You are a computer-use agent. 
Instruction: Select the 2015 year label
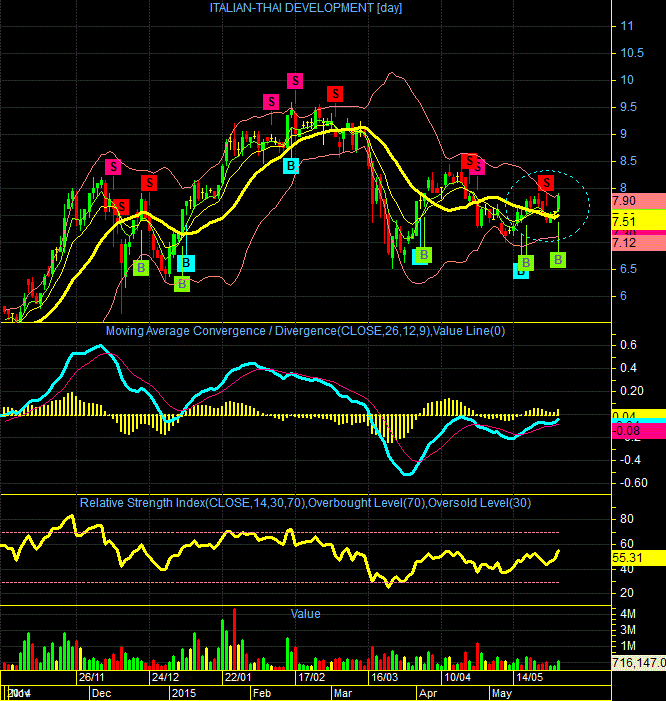coord(184,693)
